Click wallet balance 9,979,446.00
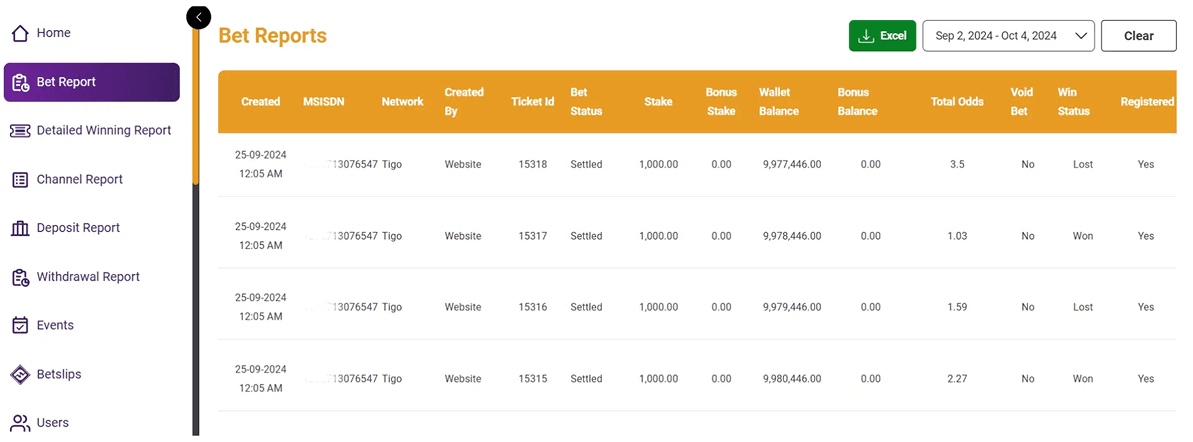1193x442 pixels. point(792,307)
